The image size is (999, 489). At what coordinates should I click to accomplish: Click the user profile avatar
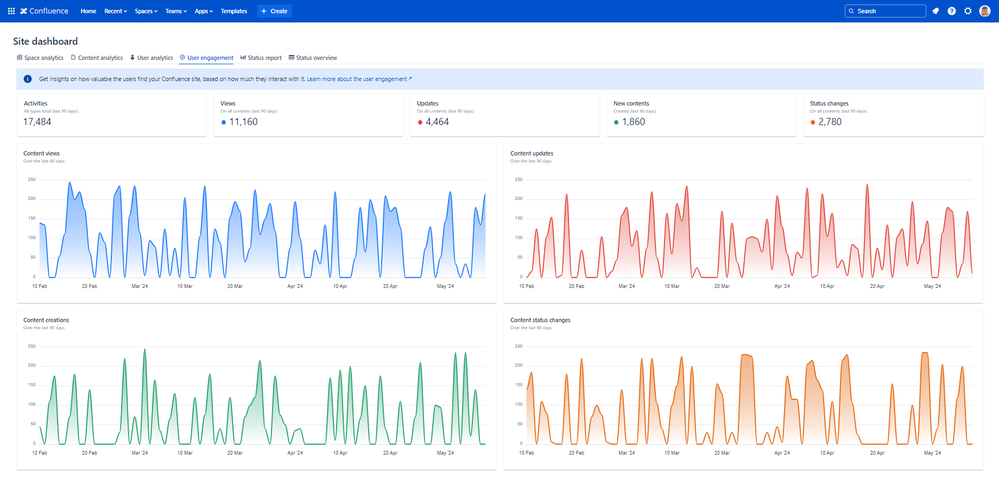coord(985,11)
